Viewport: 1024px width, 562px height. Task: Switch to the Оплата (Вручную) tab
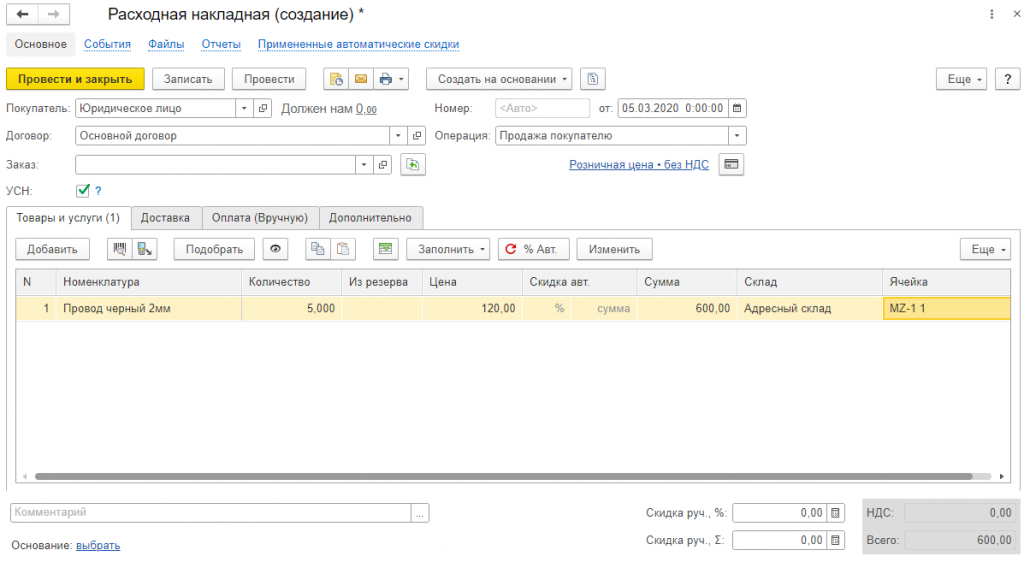point(260,218)
